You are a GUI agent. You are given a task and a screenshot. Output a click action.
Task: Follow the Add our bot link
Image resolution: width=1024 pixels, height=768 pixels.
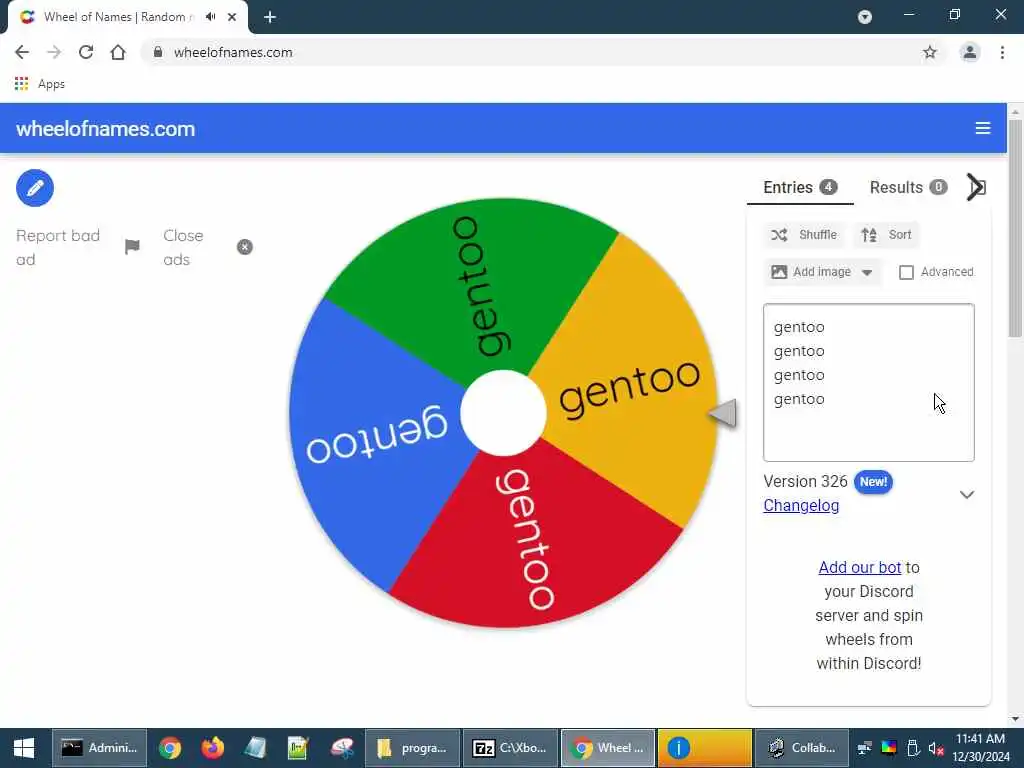859,568
